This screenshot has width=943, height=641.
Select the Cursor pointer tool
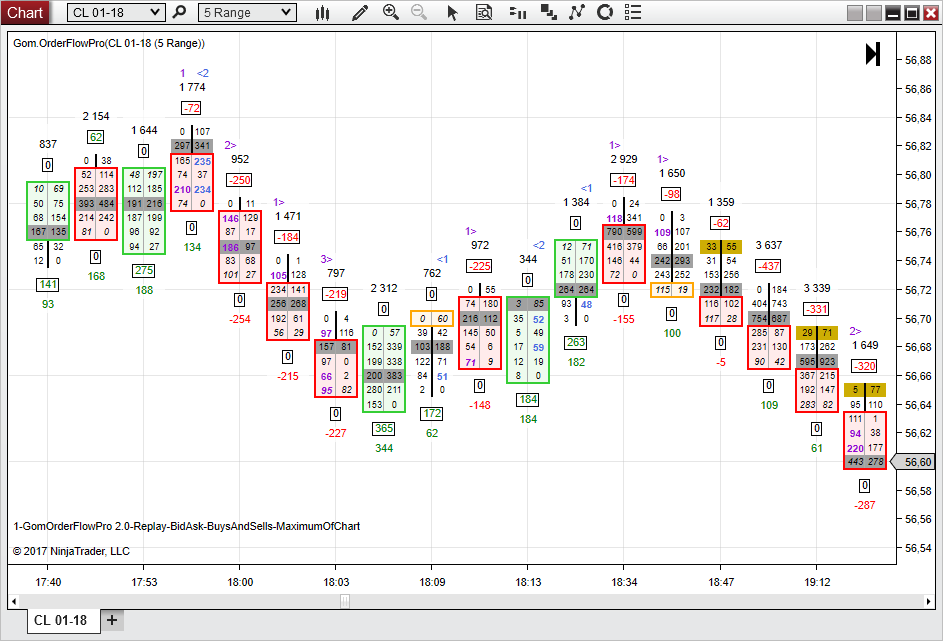452,12
